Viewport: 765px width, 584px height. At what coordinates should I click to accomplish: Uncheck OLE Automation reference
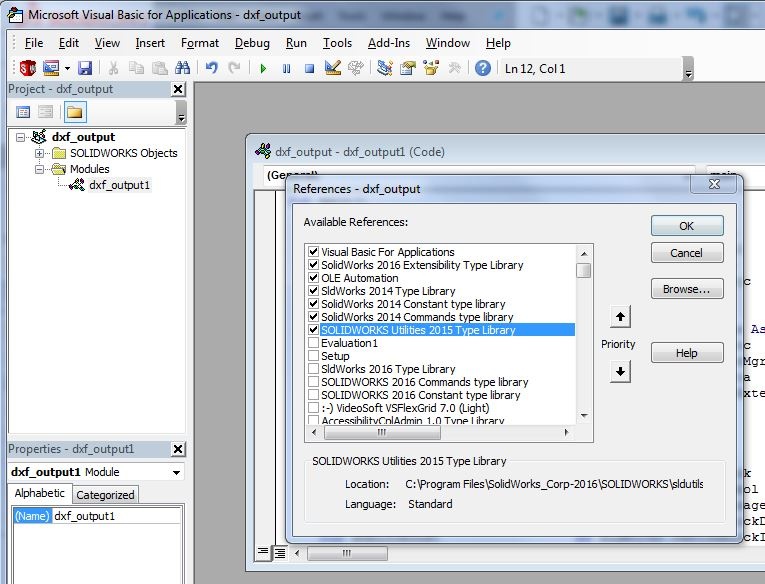(314, 278)
